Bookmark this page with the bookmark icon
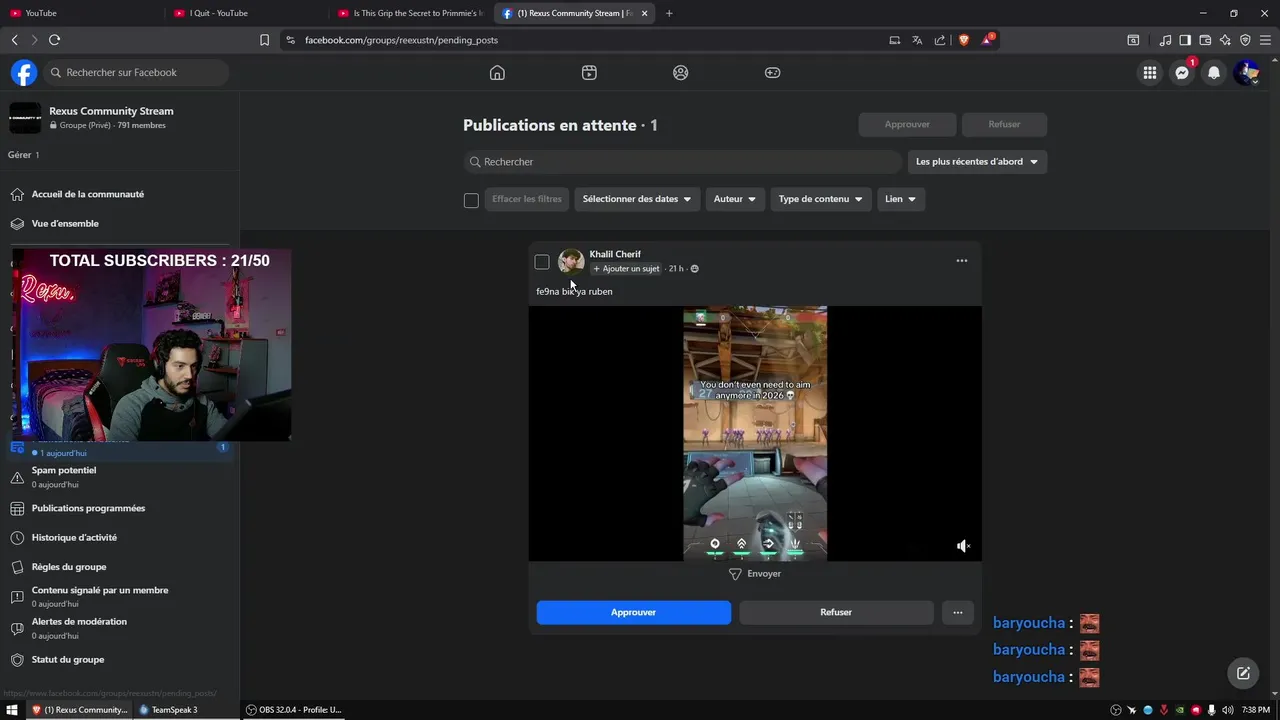This screenshot has height=720, width=1280. (264, 40)
